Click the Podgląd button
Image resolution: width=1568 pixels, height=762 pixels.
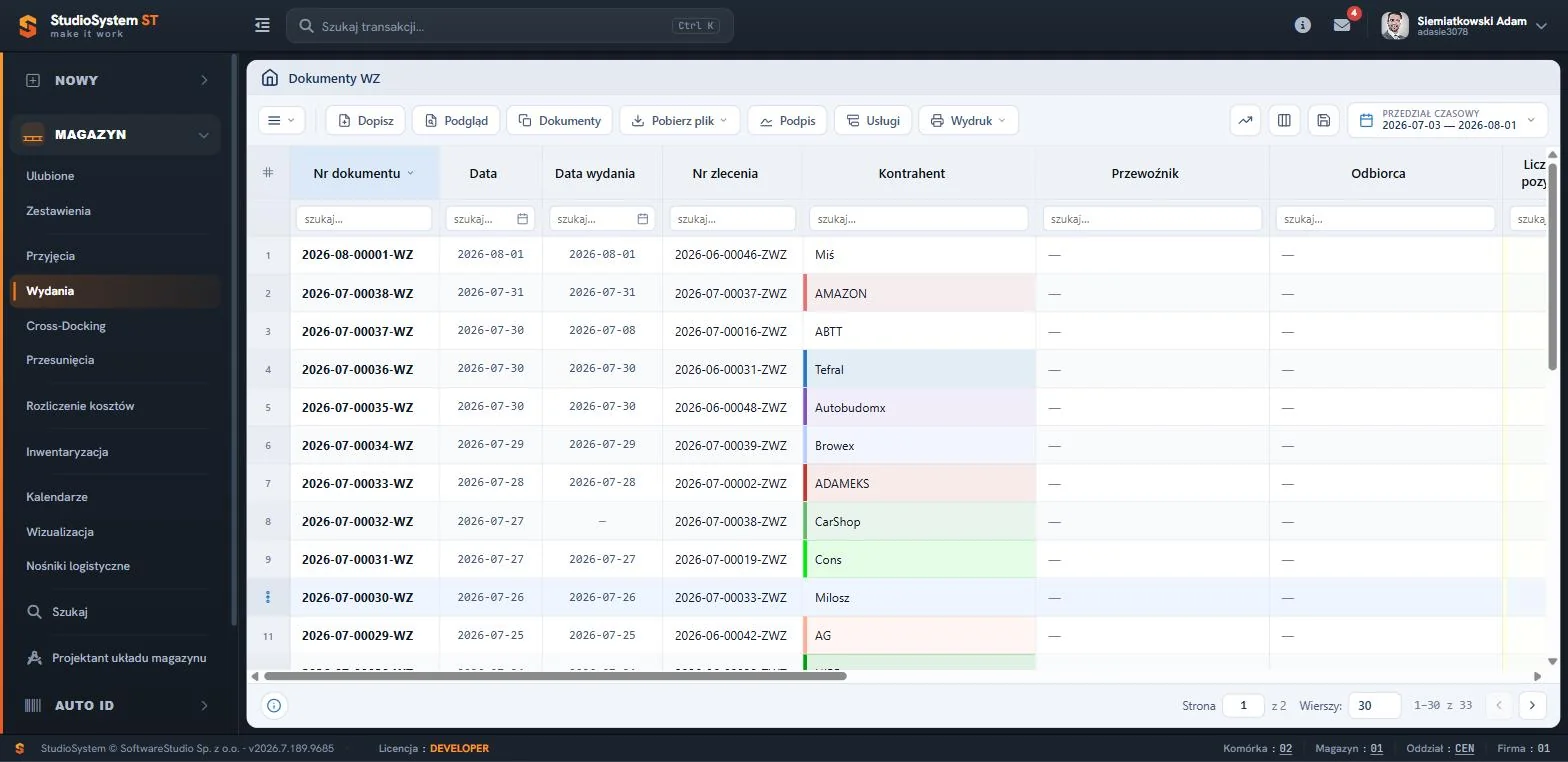[x=456, y=120]
